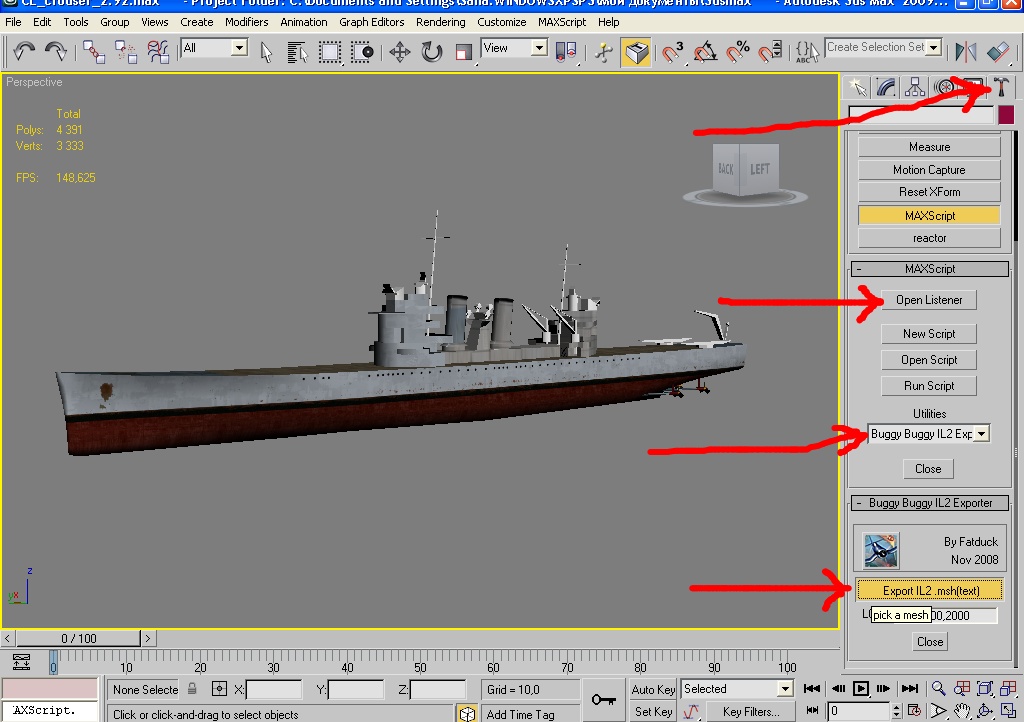Click the Select Object arrow tool
The height and width of the screenshot is (722, 1024).
(266, 51)
